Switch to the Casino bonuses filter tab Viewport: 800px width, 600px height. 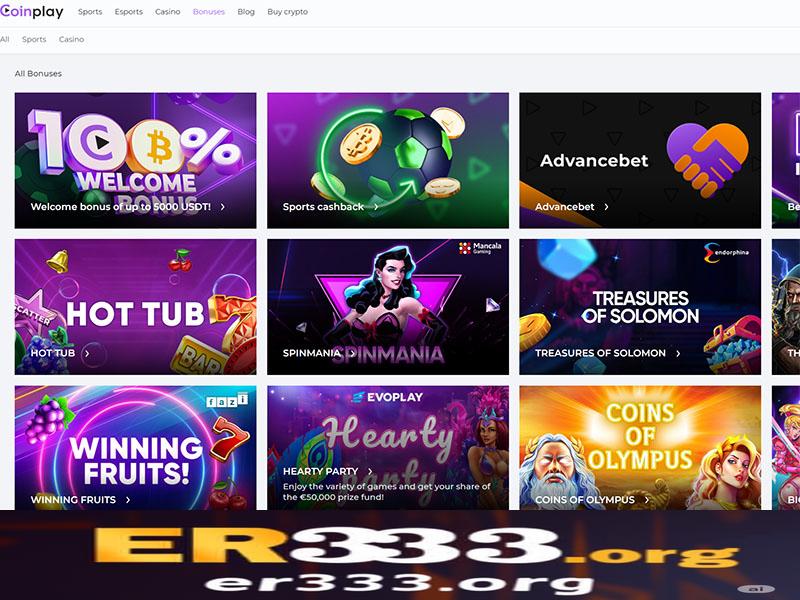71,39
